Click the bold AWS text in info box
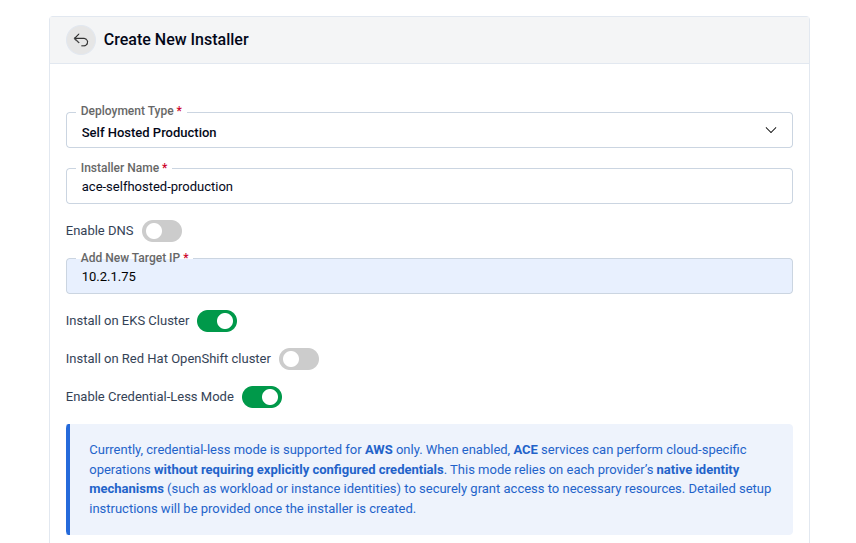Image resolution: width=856 pixels, height=543 pixels. (379, 450)
